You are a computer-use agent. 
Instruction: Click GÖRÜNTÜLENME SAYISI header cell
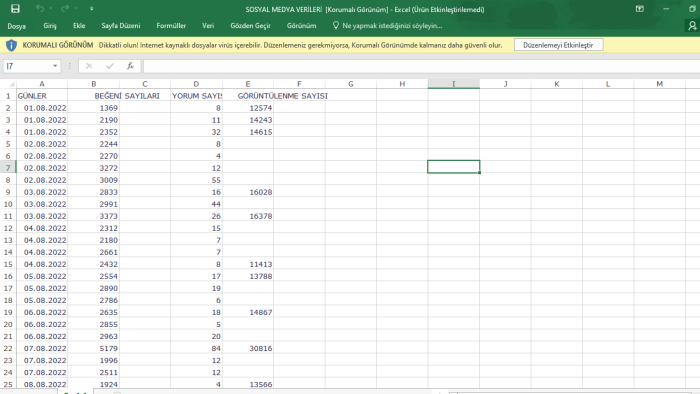point(248,96)
